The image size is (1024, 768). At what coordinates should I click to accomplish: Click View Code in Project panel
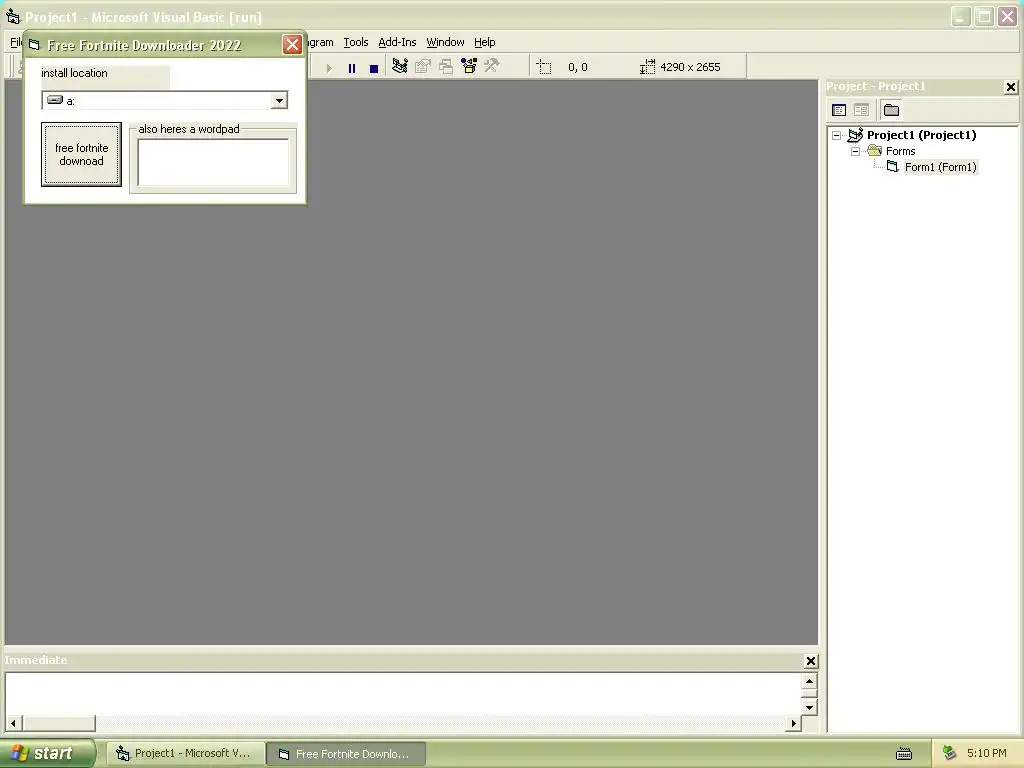839,110
